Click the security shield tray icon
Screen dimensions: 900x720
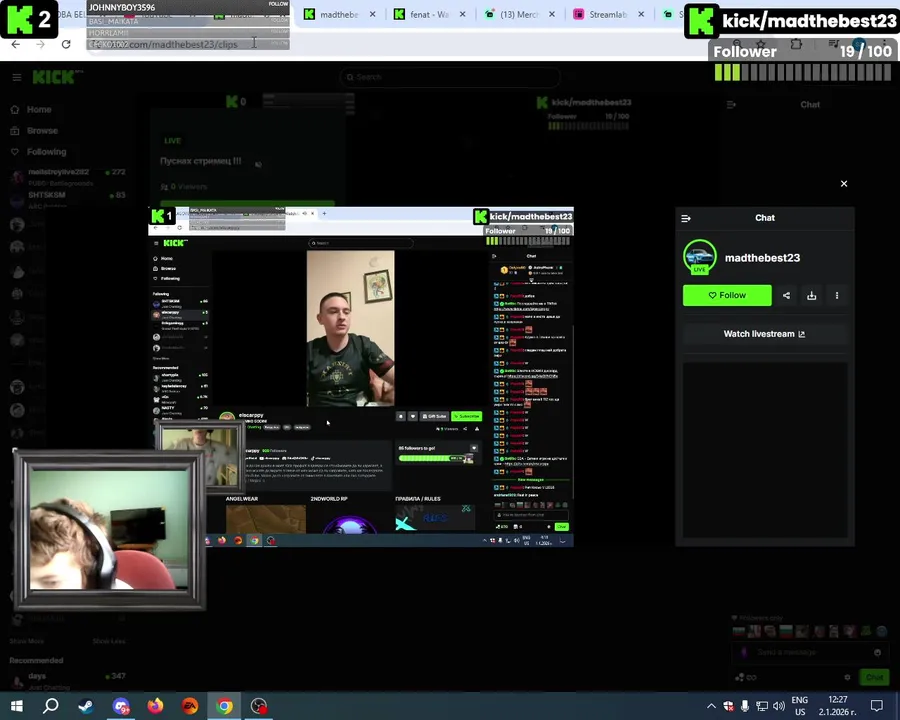coord(728,706)
